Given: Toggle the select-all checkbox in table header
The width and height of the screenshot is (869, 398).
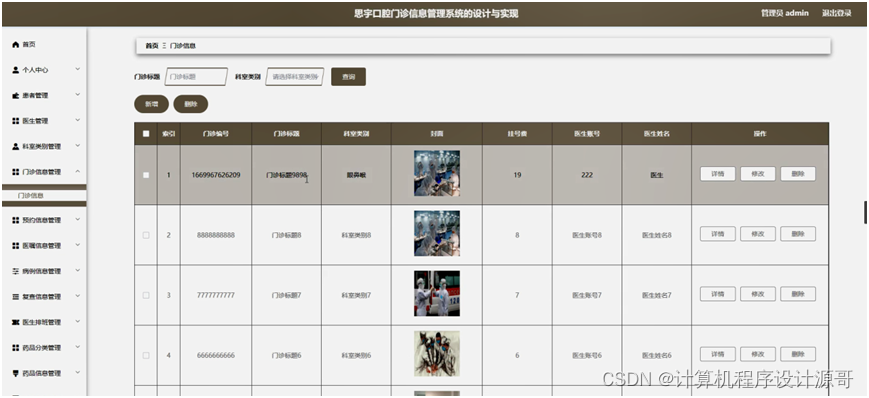Looking at the screenshot, I should (x=146, y=134).
